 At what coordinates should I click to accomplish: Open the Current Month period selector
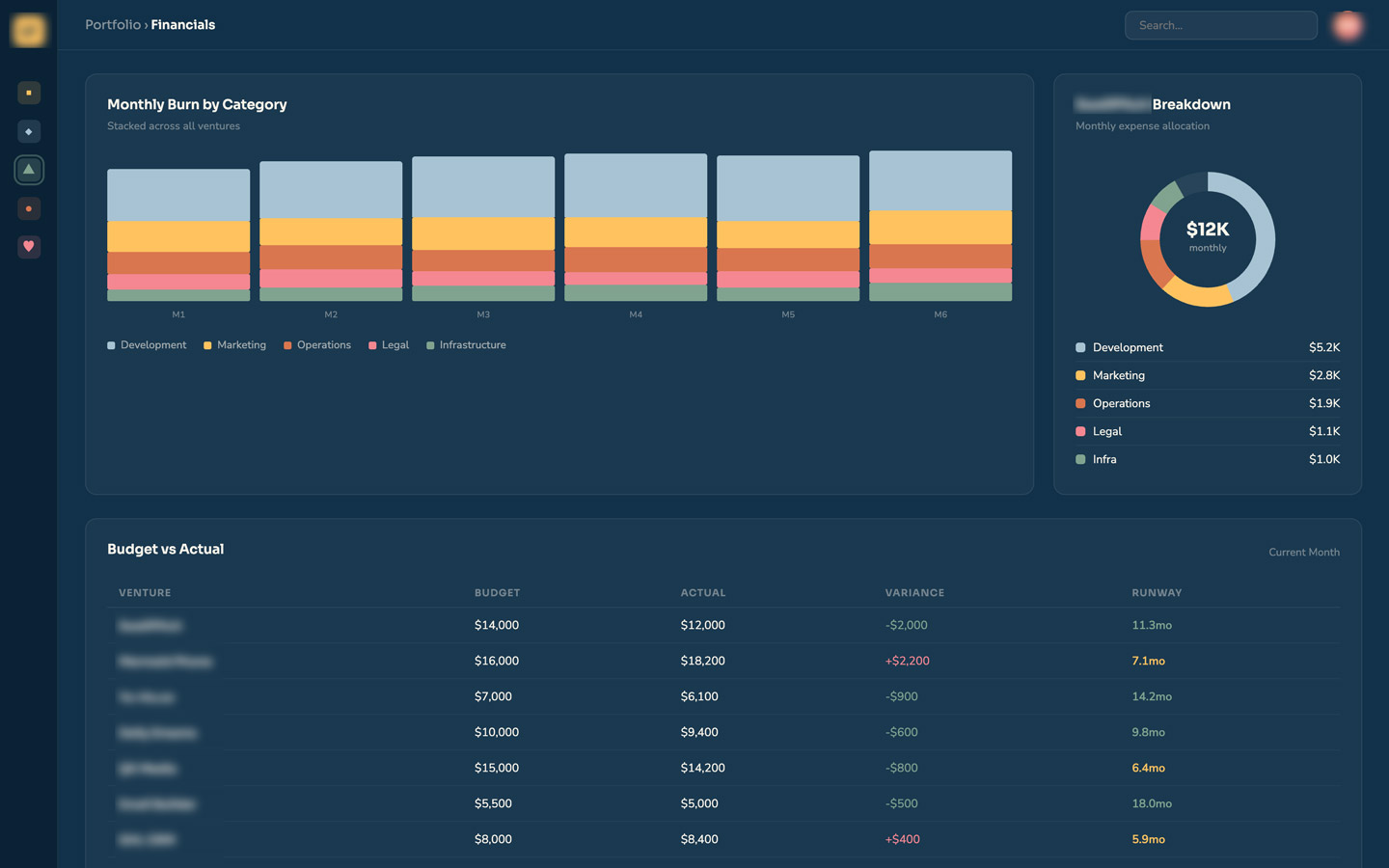pyautogui.click(x=1304, y=553)
